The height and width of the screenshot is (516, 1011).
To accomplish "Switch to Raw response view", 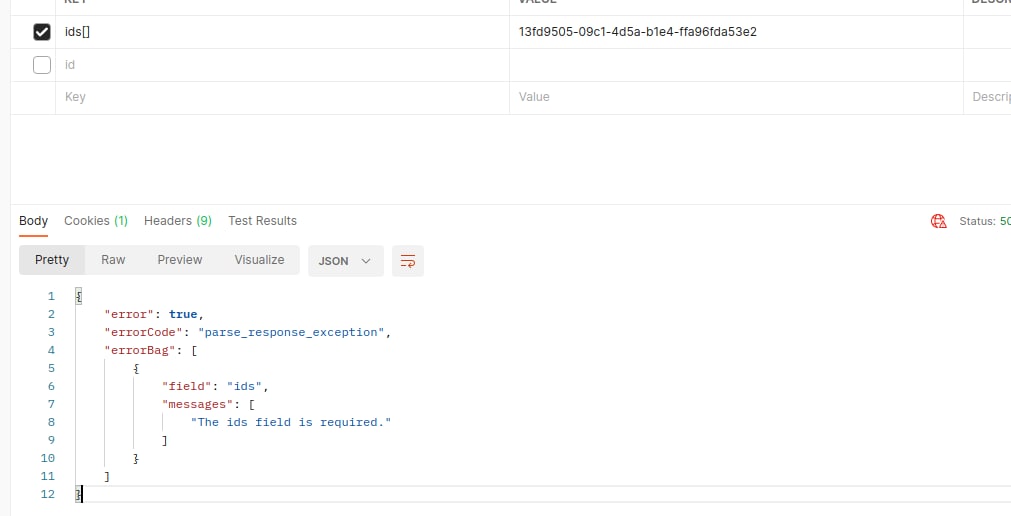I will point(113,260).
